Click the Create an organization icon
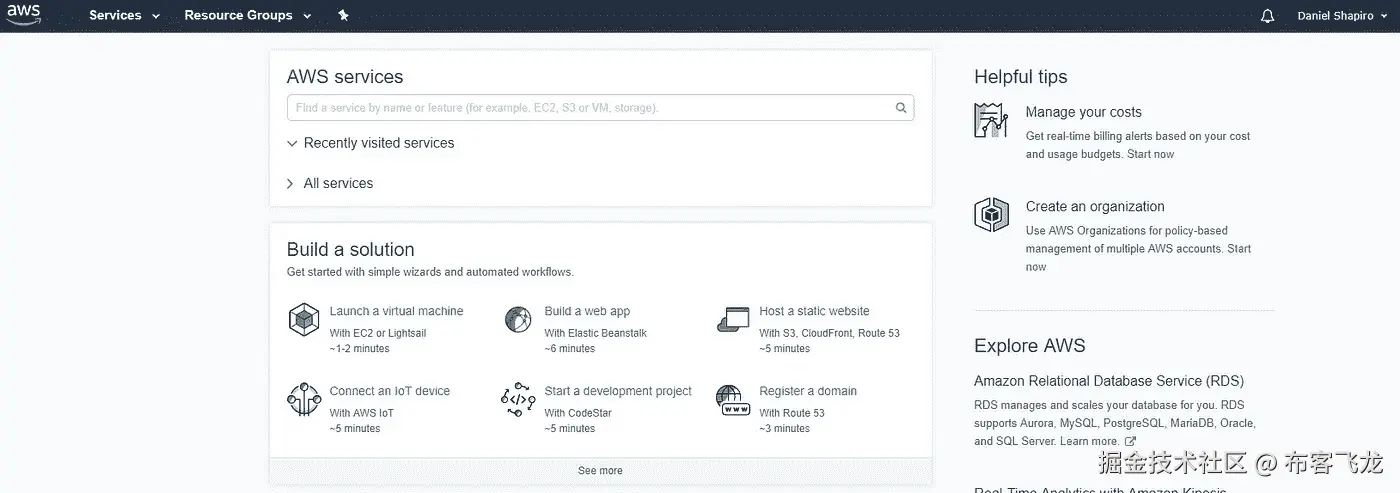The width and height of the screenshot is (1400, 493). 991,215
